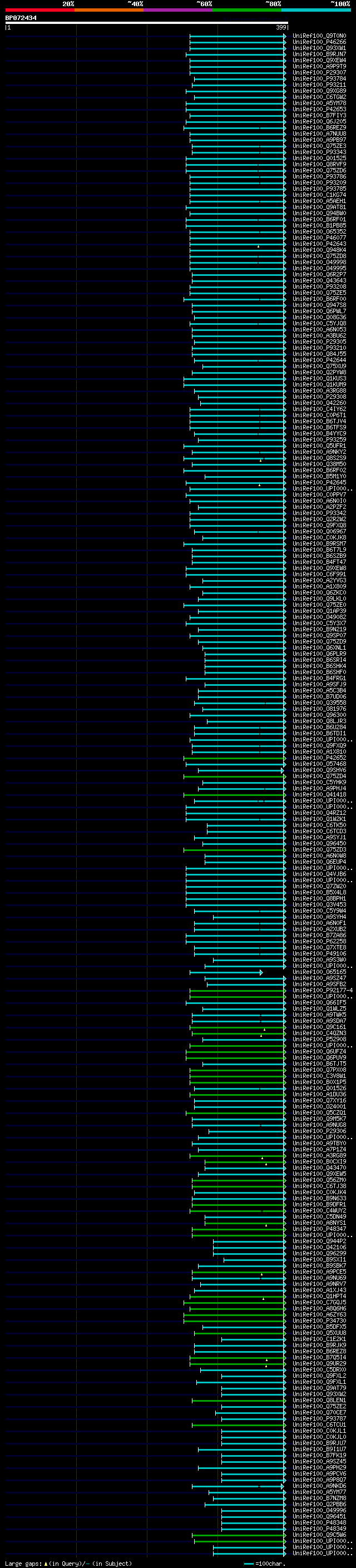This screenshot has height=1568, width=356.
Task: Open the UniRef100_Q01526 hit link
Action: (319, 1088)
